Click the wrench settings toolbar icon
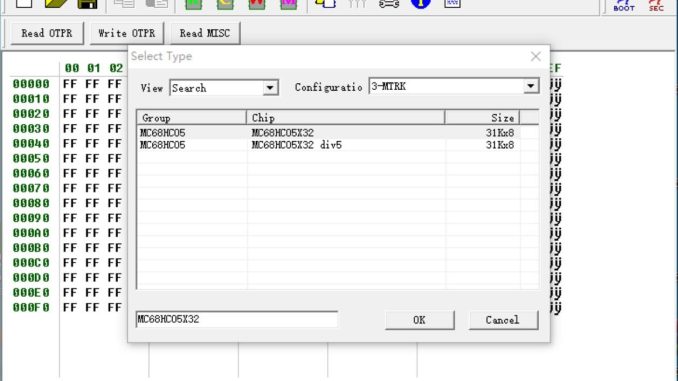The height and width of the screenshot is (381, 678). pos(389,4)
